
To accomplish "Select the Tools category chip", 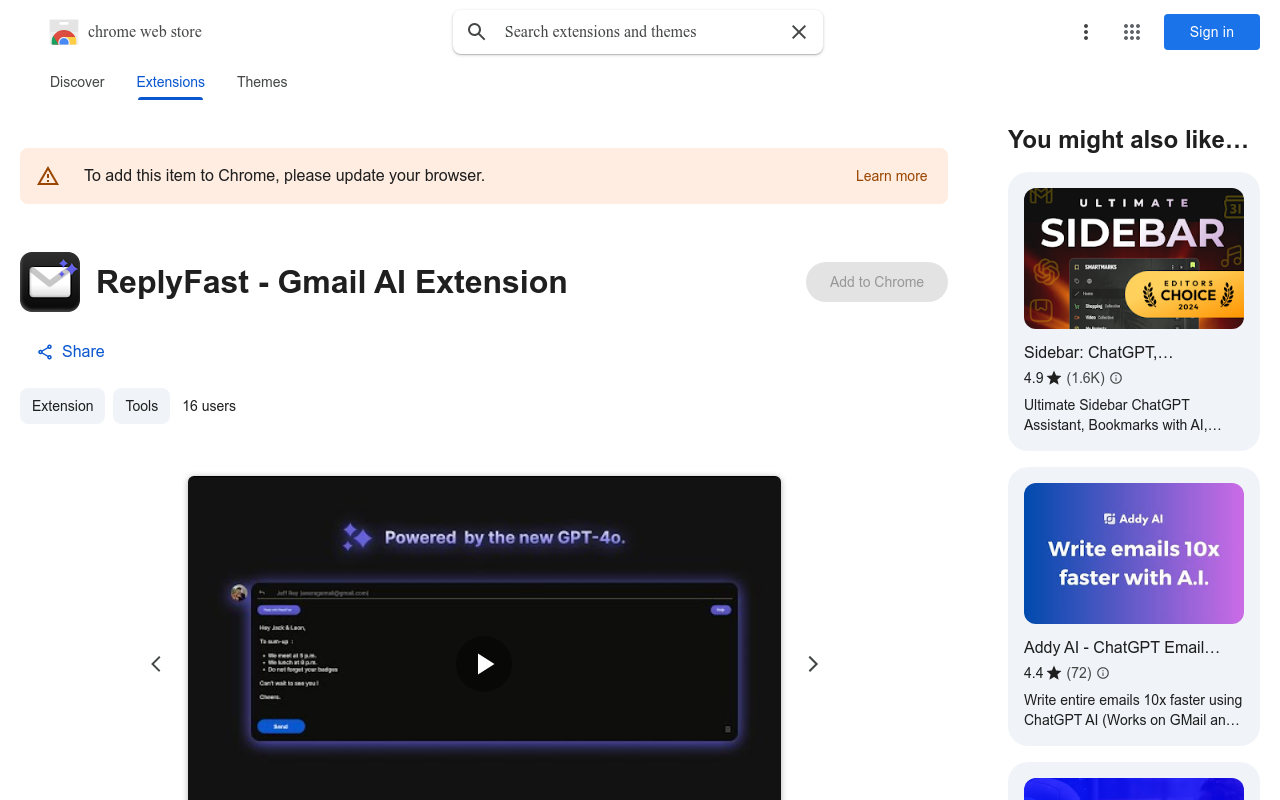I will 141,406.
